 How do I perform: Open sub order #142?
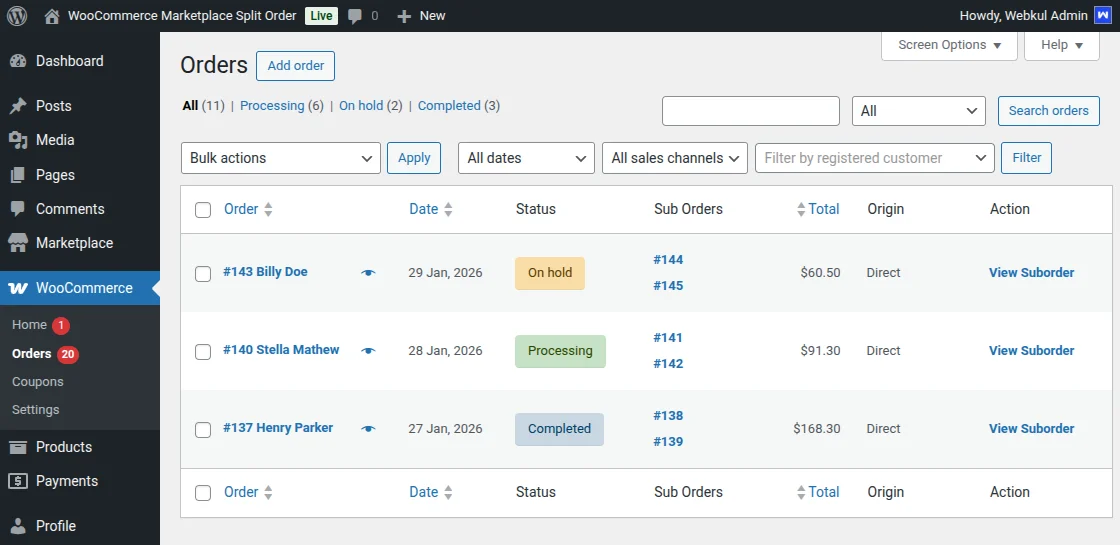pos(669,364)
